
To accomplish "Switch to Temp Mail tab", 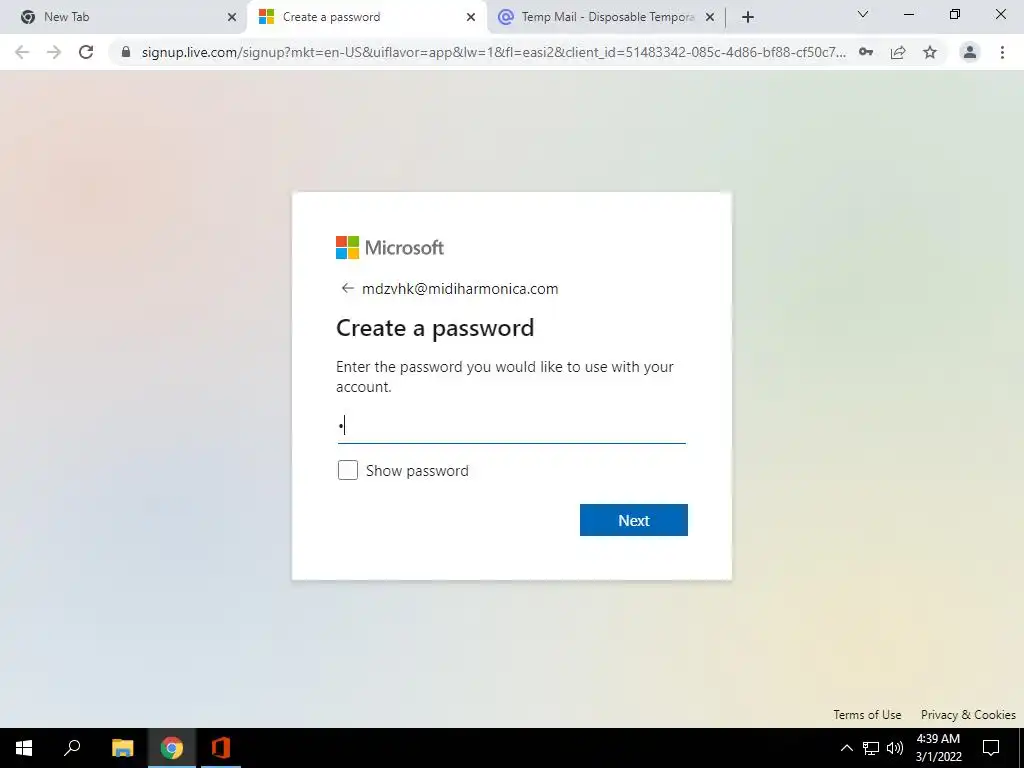I will [605, 17].
